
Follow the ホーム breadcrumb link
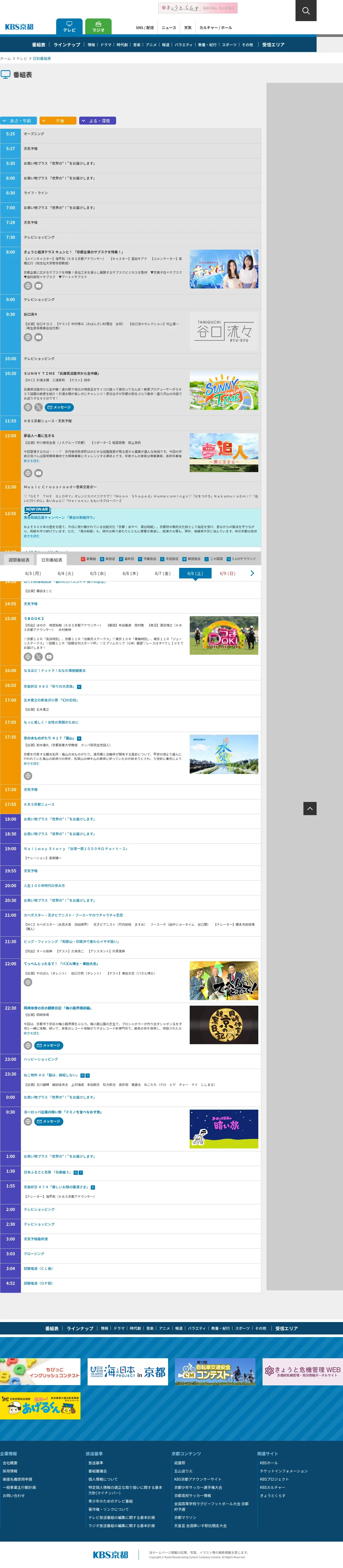point(6,58)
